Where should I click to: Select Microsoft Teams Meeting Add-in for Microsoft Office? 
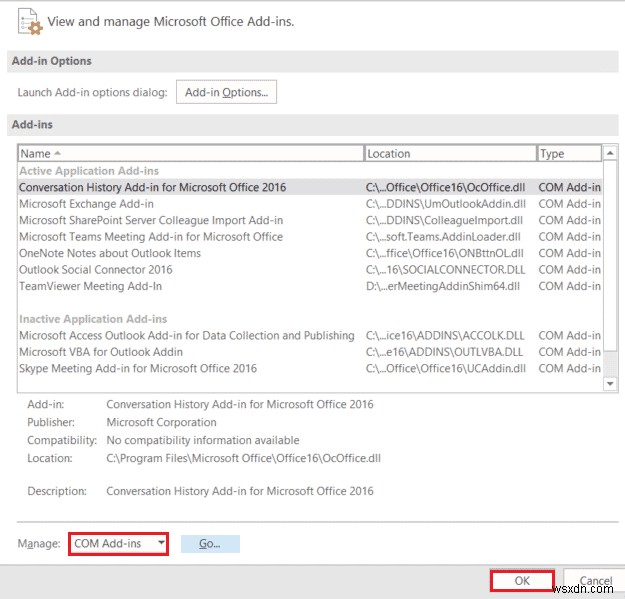[x=310, y=237]
